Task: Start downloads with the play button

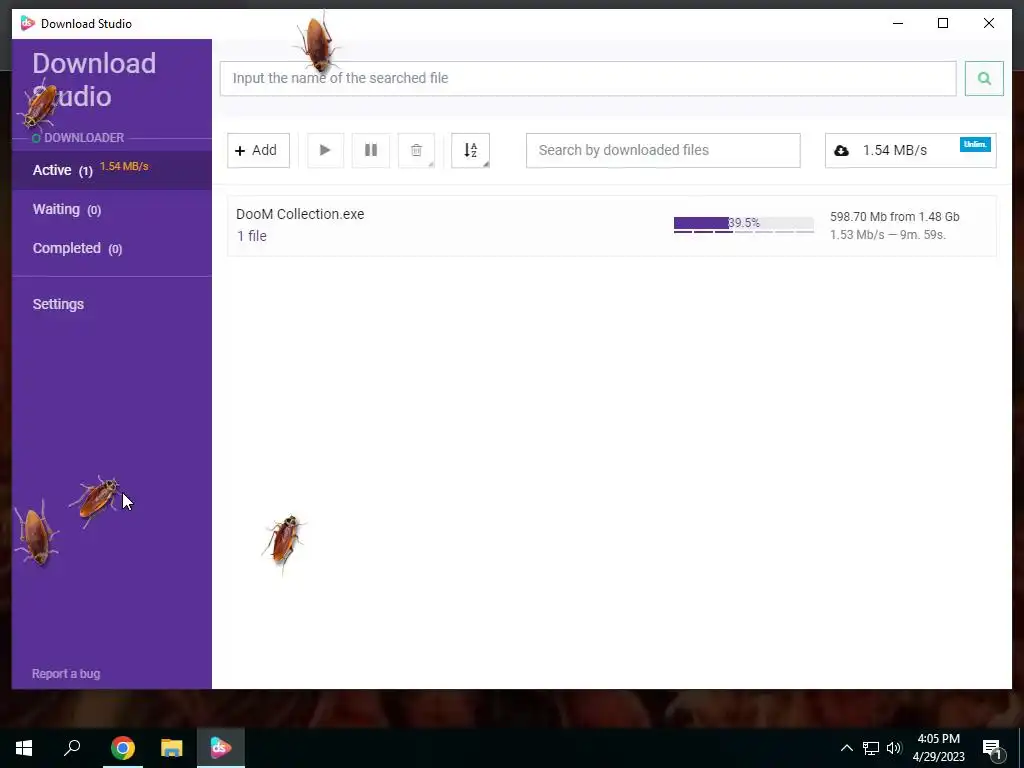Action: pos(325,150)
